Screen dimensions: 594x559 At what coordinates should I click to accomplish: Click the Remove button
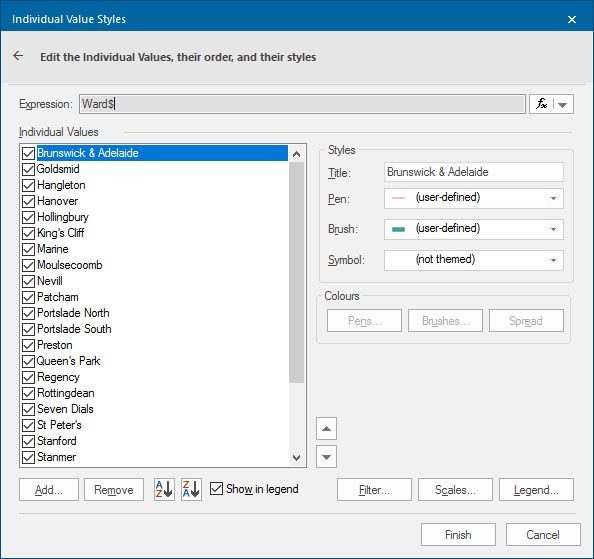tap(114, 490)
